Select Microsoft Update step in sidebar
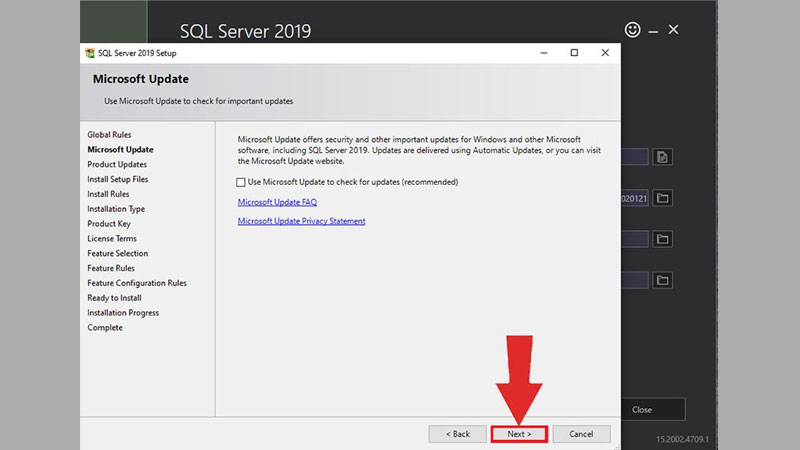 [120, 149]
